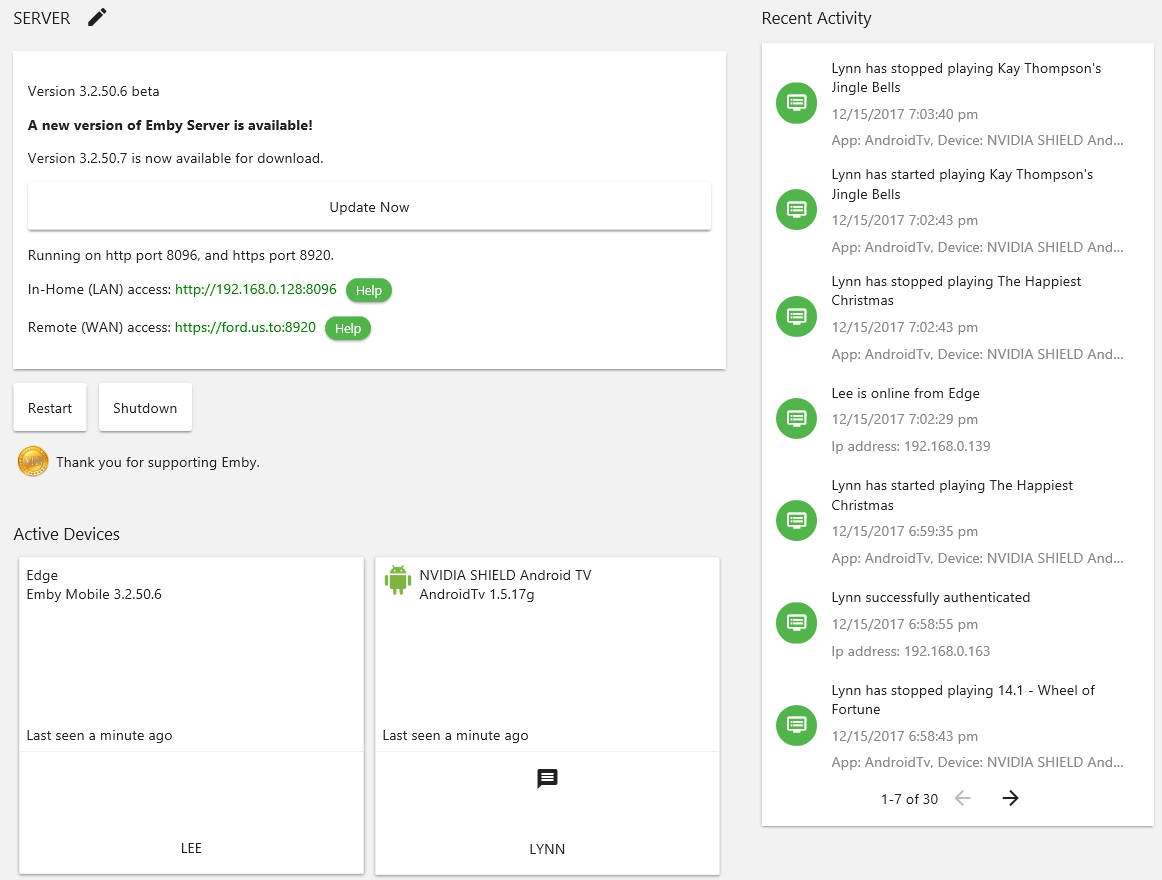Click activity icon for Wheel of Fortune entry

pos(797,724)
